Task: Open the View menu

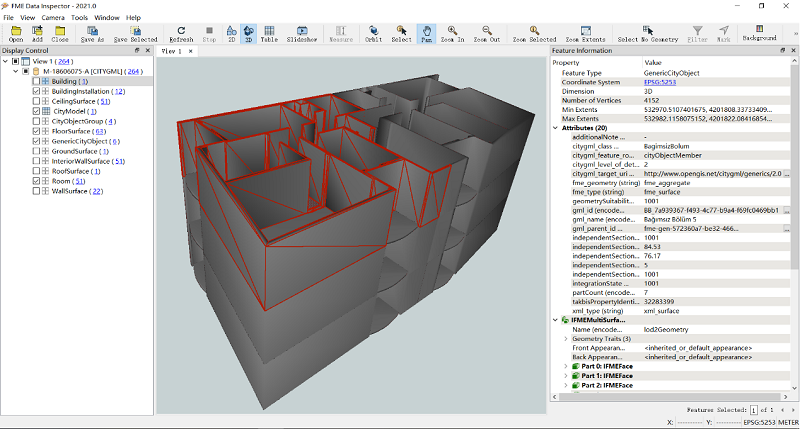Action: coord(28,17)
